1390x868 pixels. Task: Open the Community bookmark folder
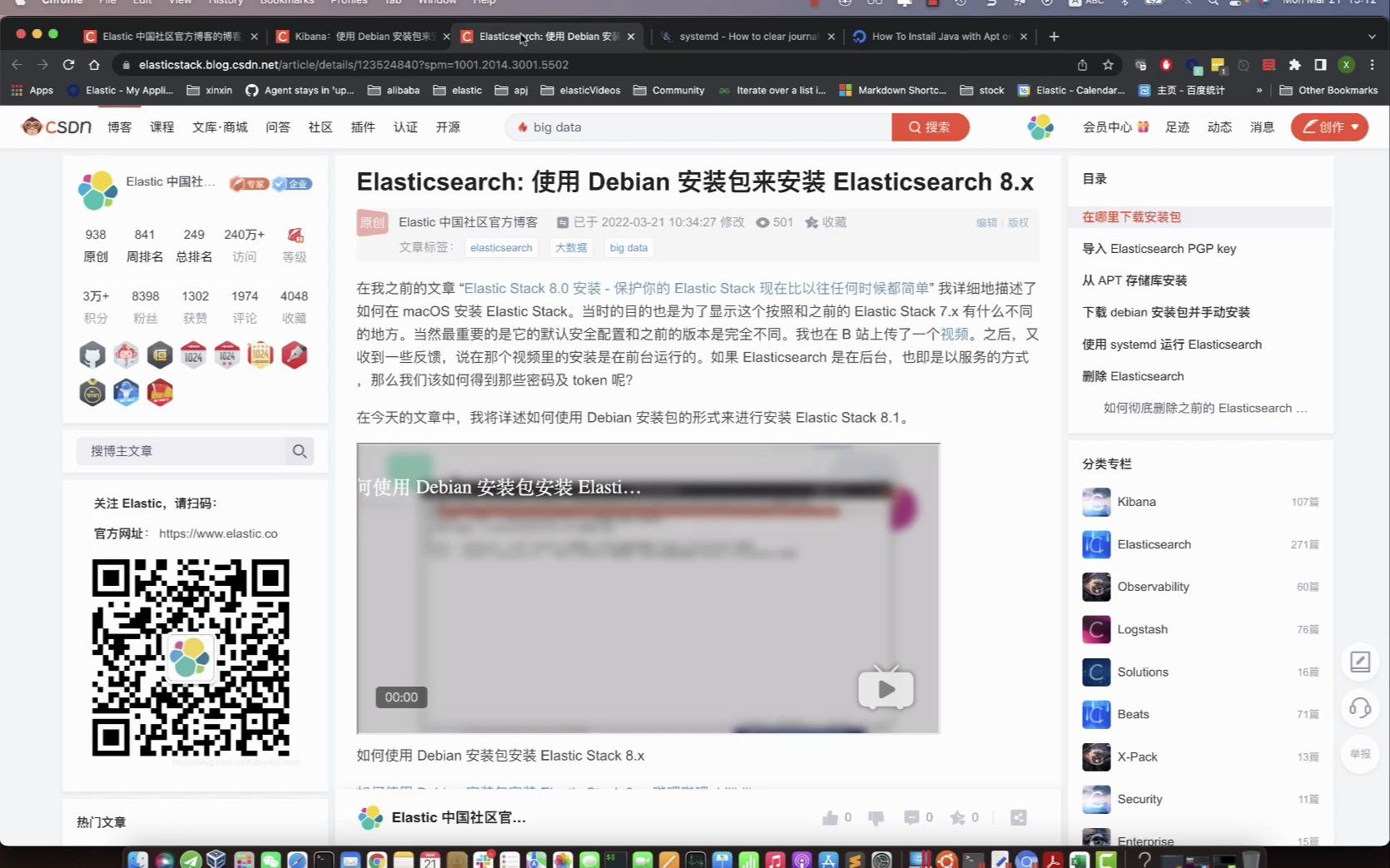pyautogui.click(x=669, y=90)
